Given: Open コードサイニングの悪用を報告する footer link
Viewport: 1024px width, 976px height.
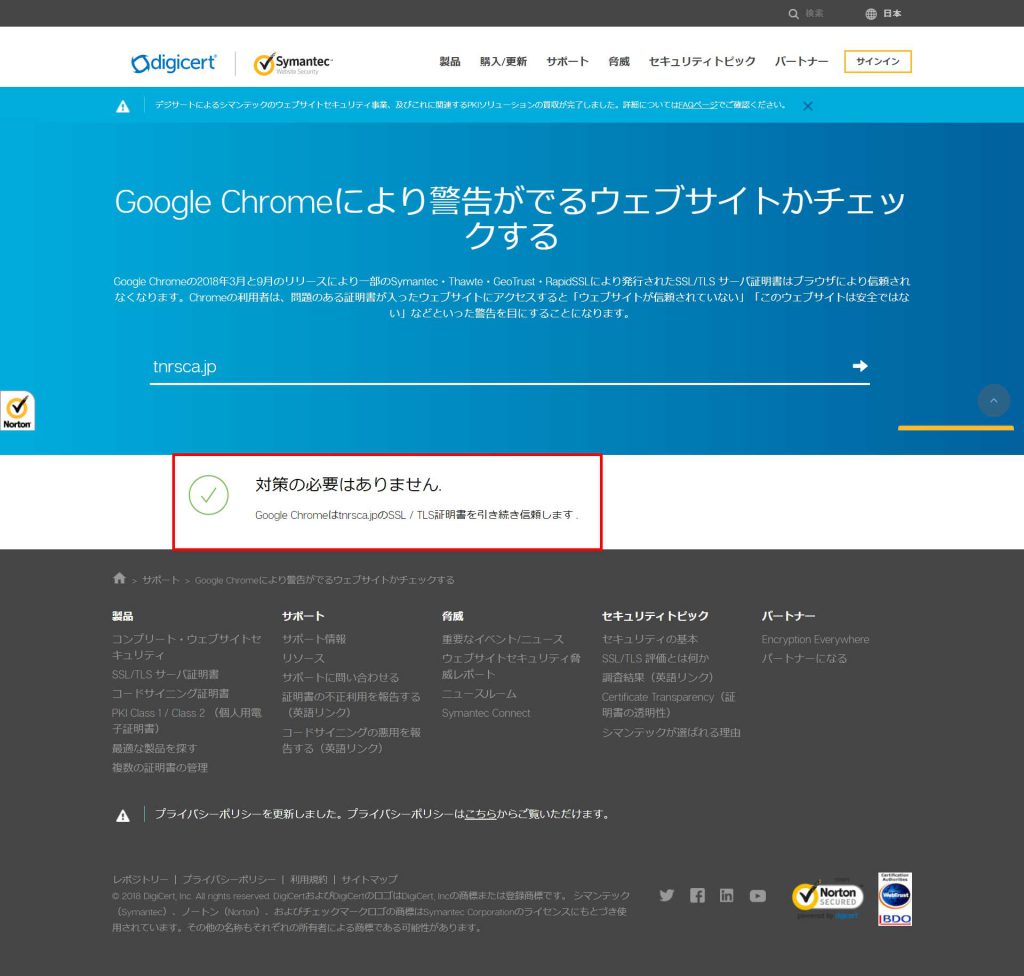Looking at the screenshot, I should coord(351,740).
